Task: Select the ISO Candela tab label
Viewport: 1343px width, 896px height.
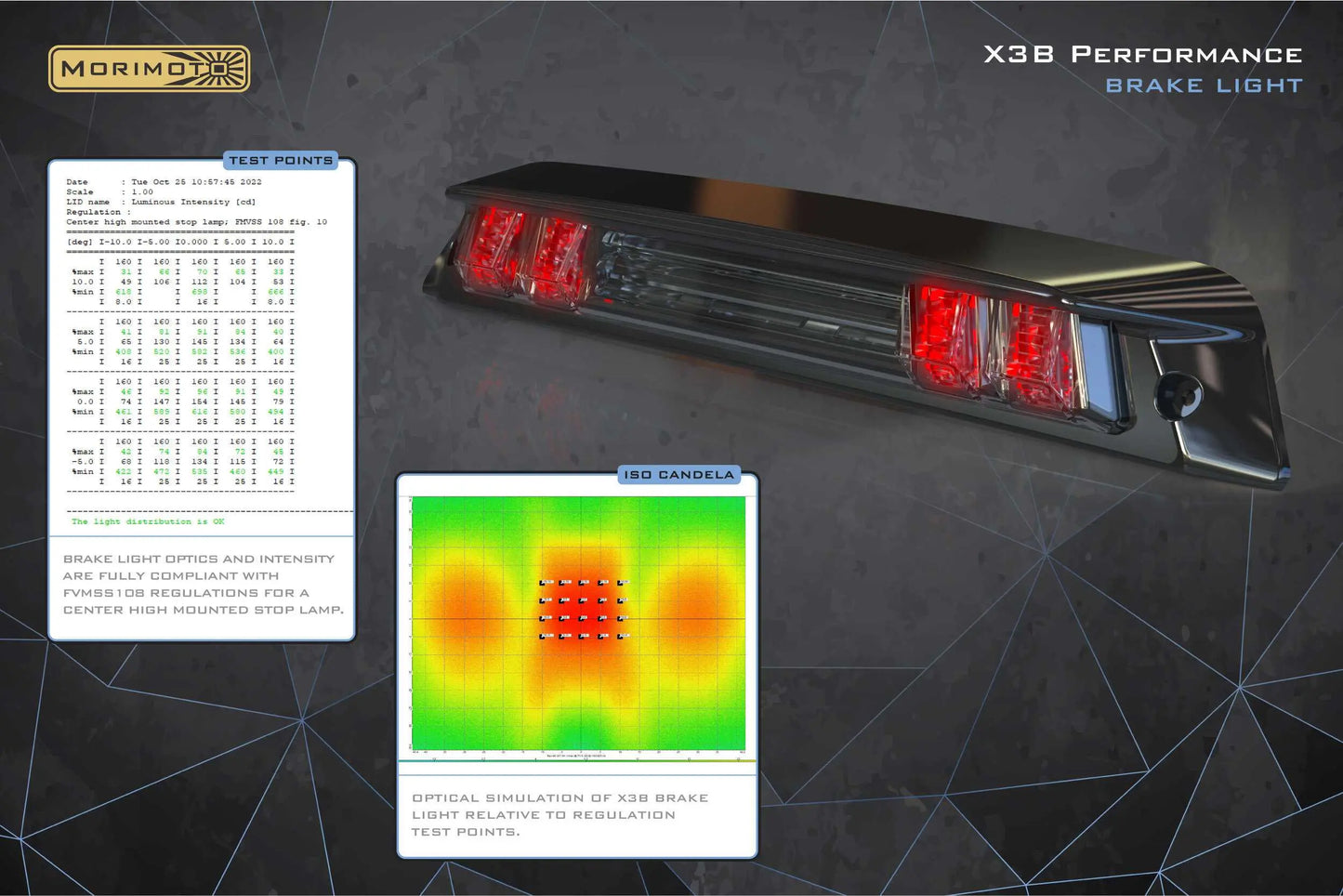Action: click(x=678, y=475)
